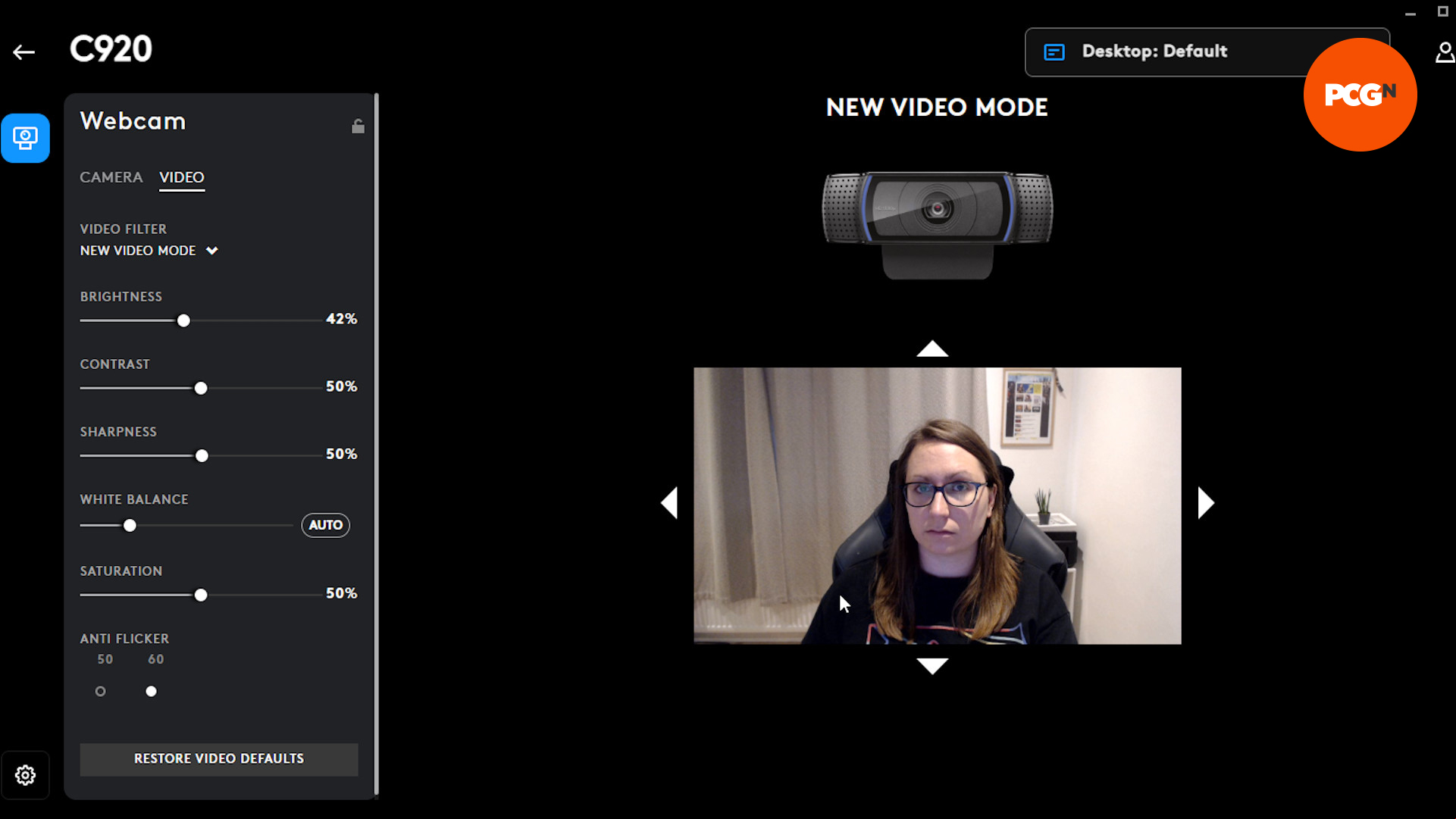Click the unlock padlock icon in Webcam panel
The height and width of the screenshot is (819, 1456).
(358, 126)
